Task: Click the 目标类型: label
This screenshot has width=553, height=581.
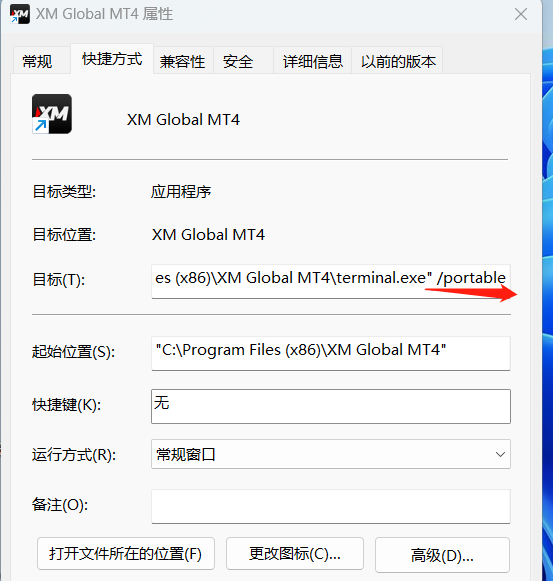Action: coord(64,192)
